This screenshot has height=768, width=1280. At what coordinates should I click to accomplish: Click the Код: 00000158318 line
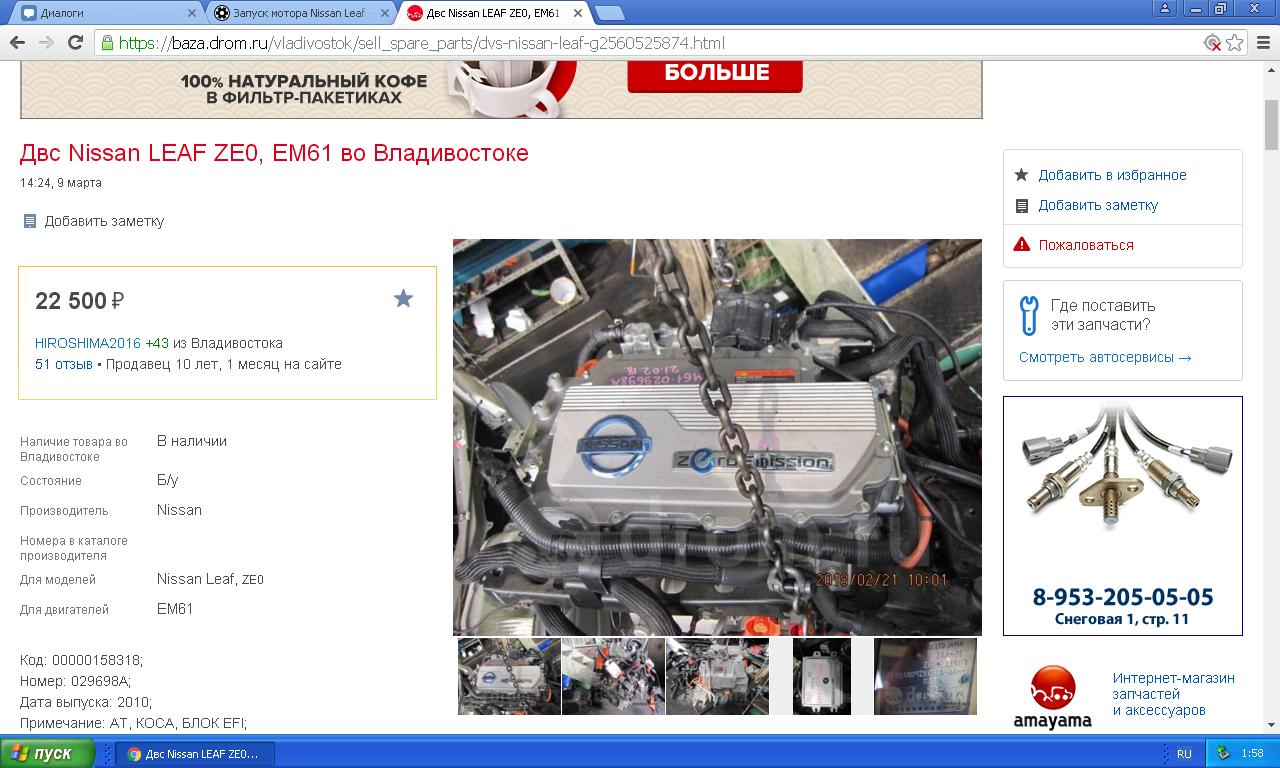tap(81, 660)
